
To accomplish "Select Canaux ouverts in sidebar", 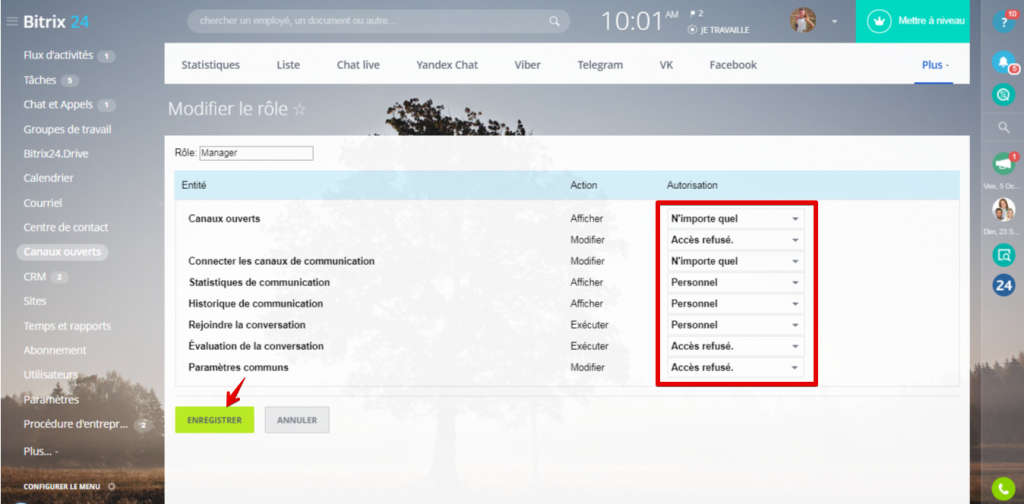I will click(x=62, y=252).
